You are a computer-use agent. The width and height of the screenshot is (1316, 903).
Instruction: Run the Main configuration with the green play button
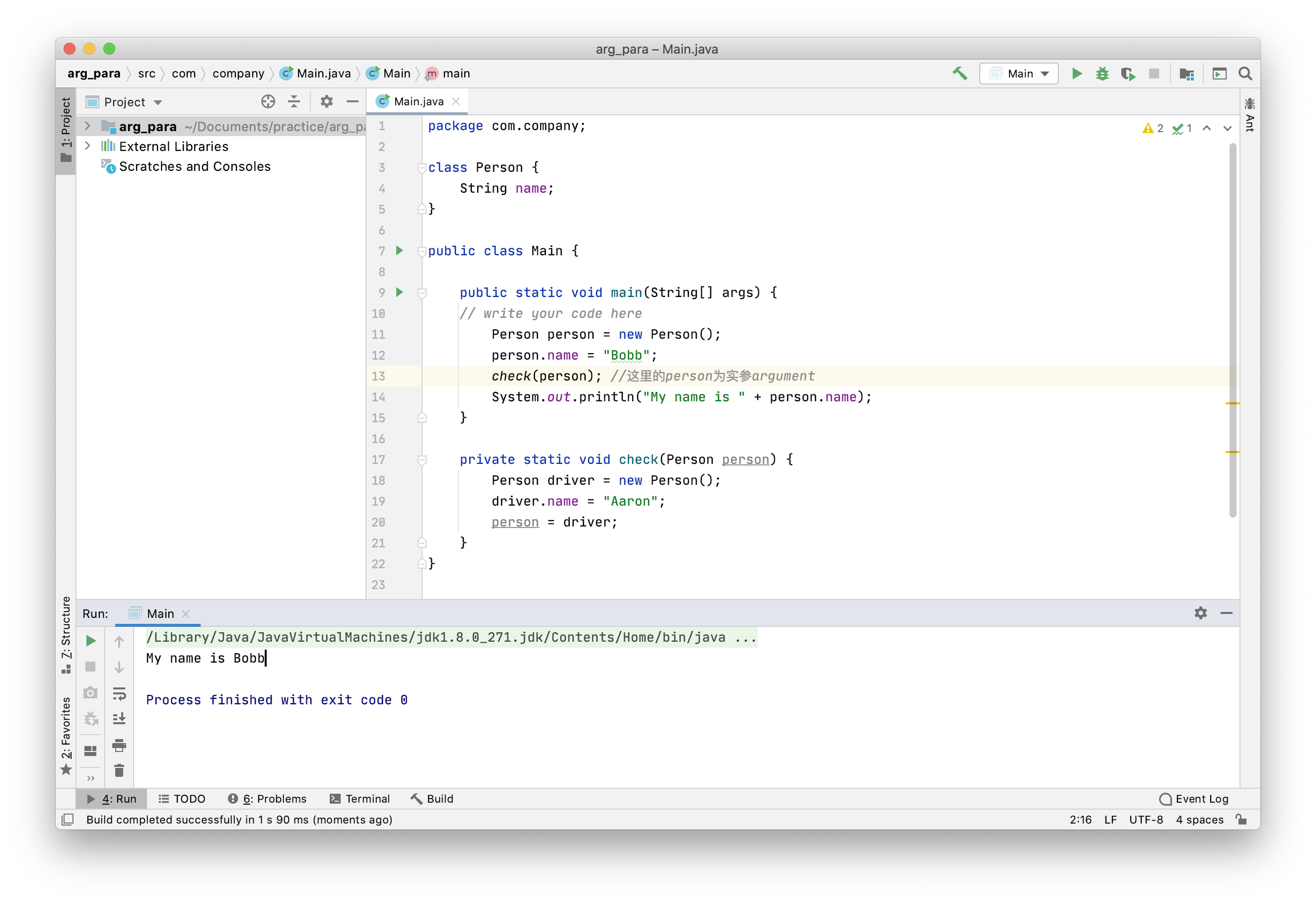tap(1077, 73)
